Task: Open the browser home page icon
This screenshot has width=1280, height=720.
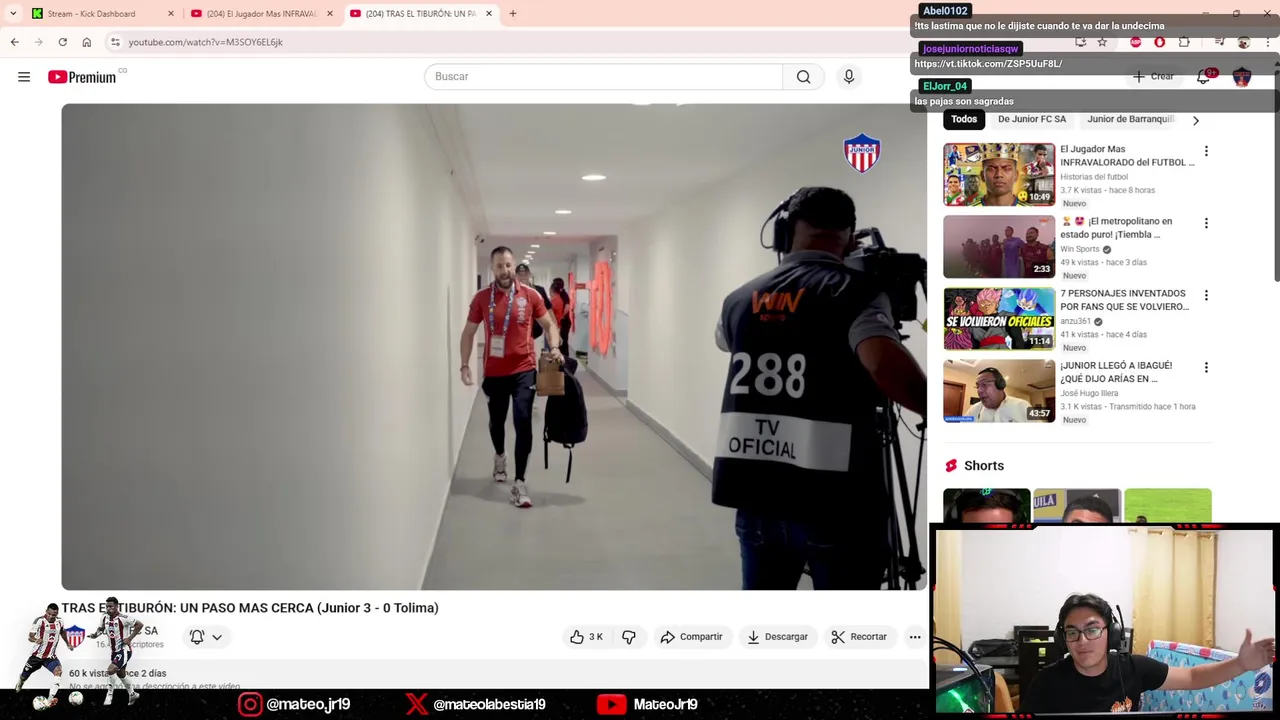Action: tap(87, 42)
